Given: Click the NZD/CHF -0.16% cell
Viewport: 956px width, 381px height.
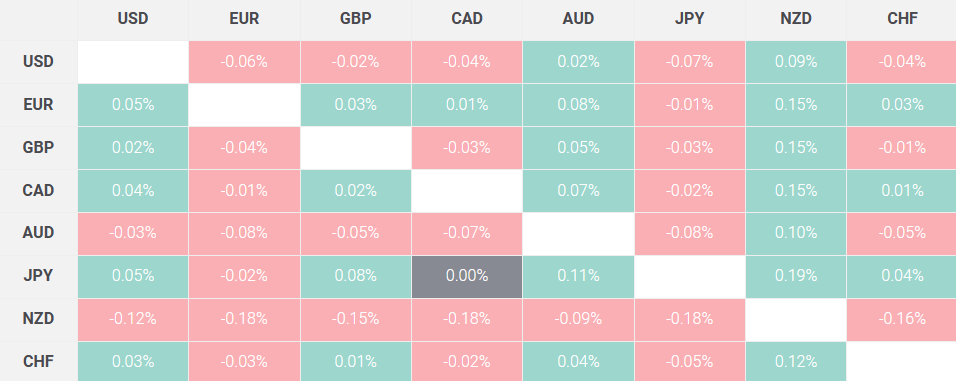Looking at the screenshot, I should tap(902, 319).
